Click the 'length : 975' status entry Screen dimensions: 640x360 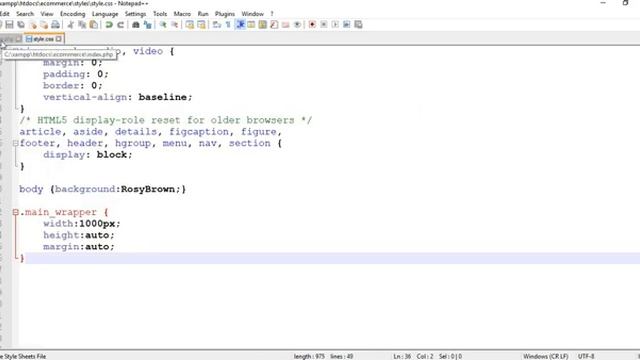coord(309,356)
